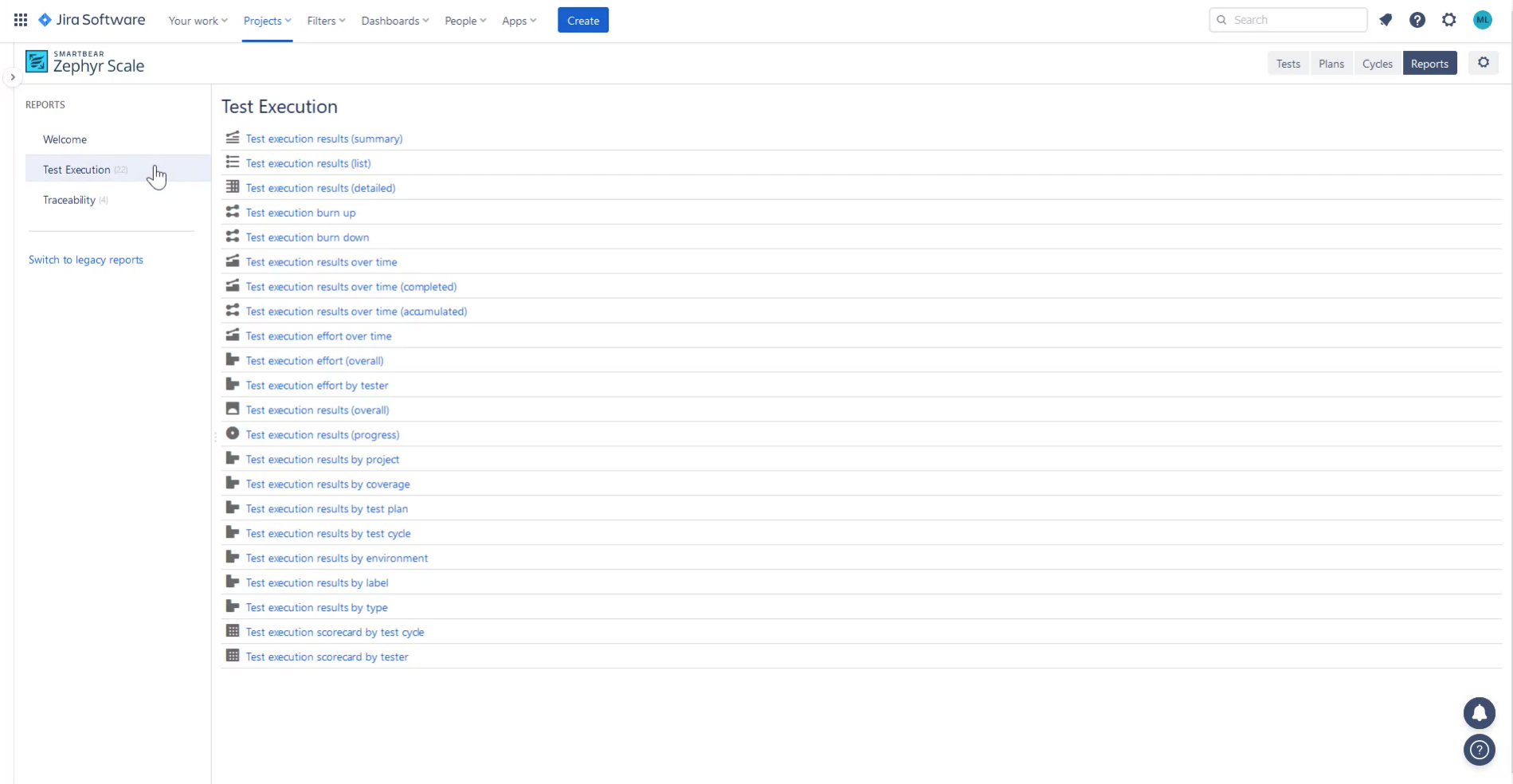Screen dimensions: 1513x784
Task: Open the Help question mark icon in top bar
Action: pos(1417,20)
